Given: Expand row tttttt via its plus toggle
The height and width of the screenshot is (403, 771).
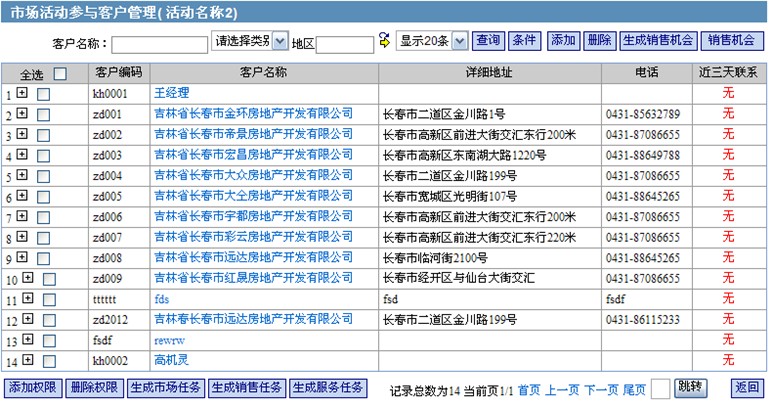Looking at the screenshot, I should coord(27,298).
